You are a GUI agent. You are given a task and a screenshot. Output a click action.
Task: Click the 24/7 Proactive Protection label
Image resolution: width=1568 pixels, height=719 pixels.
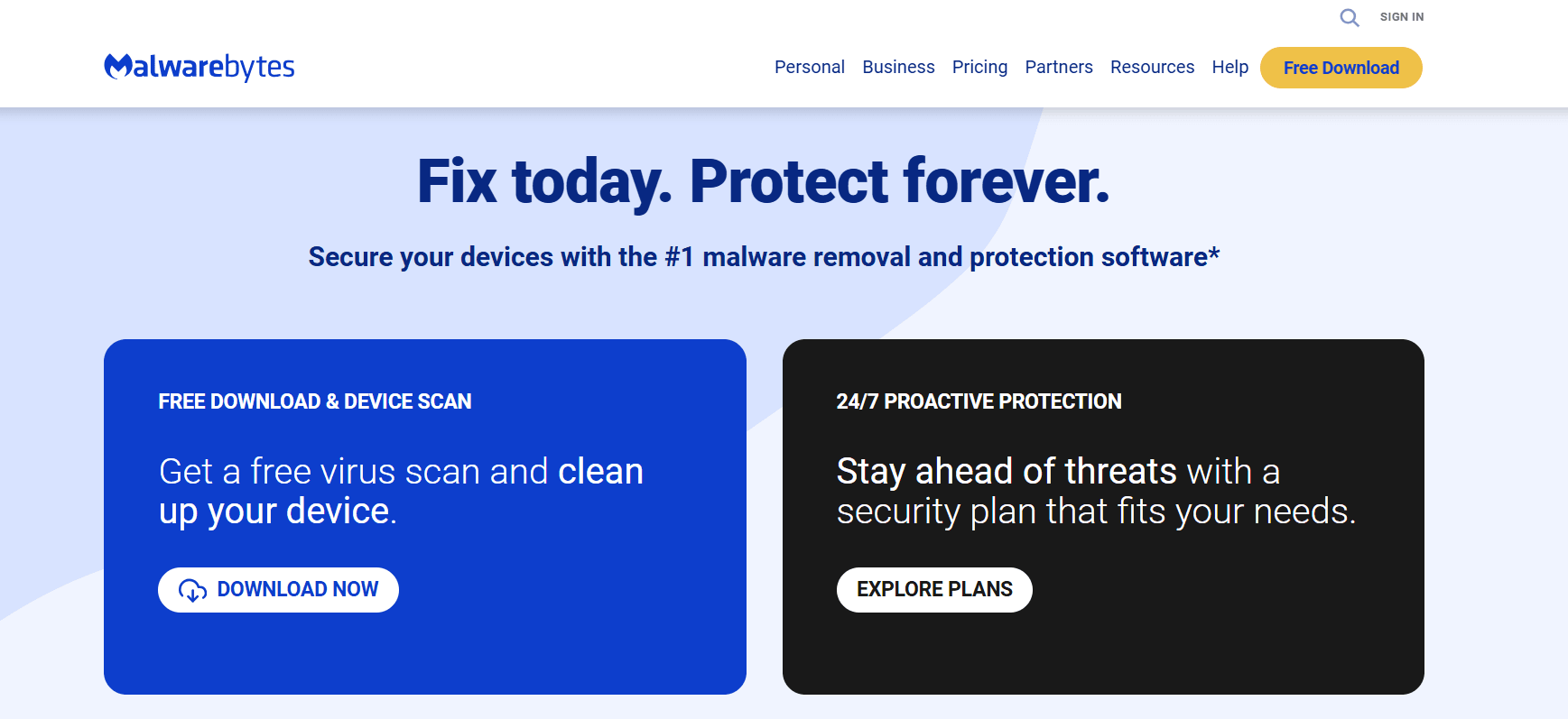[x=979, y=401]
